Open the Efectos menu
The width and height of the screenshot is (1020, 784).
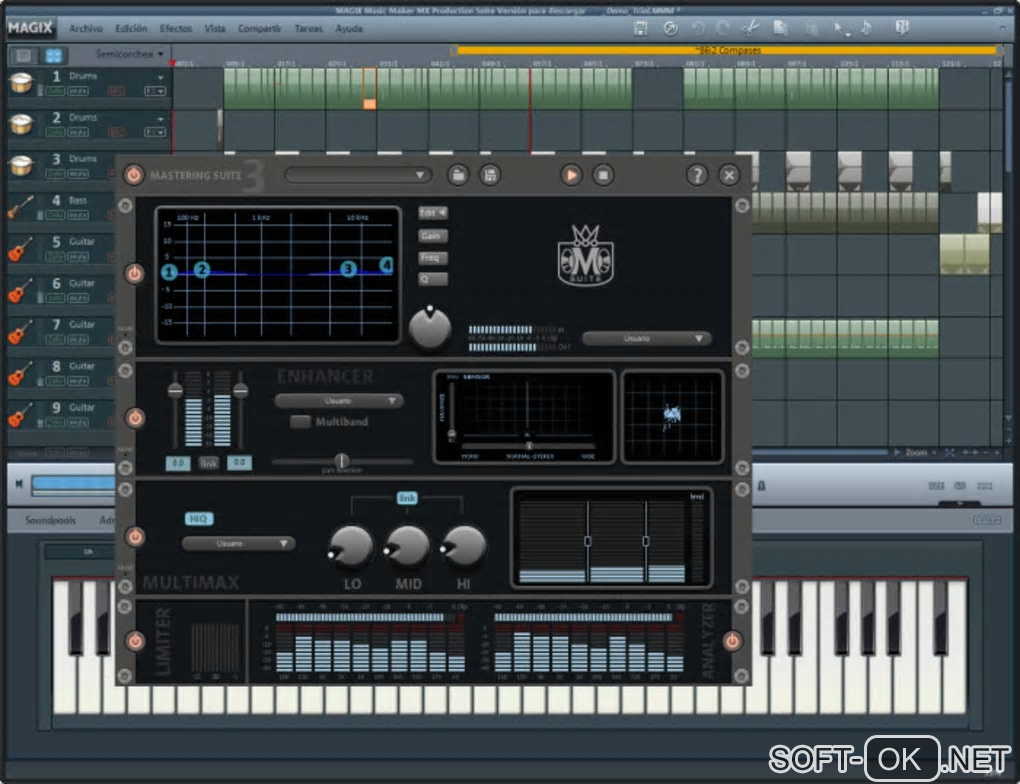176,29
